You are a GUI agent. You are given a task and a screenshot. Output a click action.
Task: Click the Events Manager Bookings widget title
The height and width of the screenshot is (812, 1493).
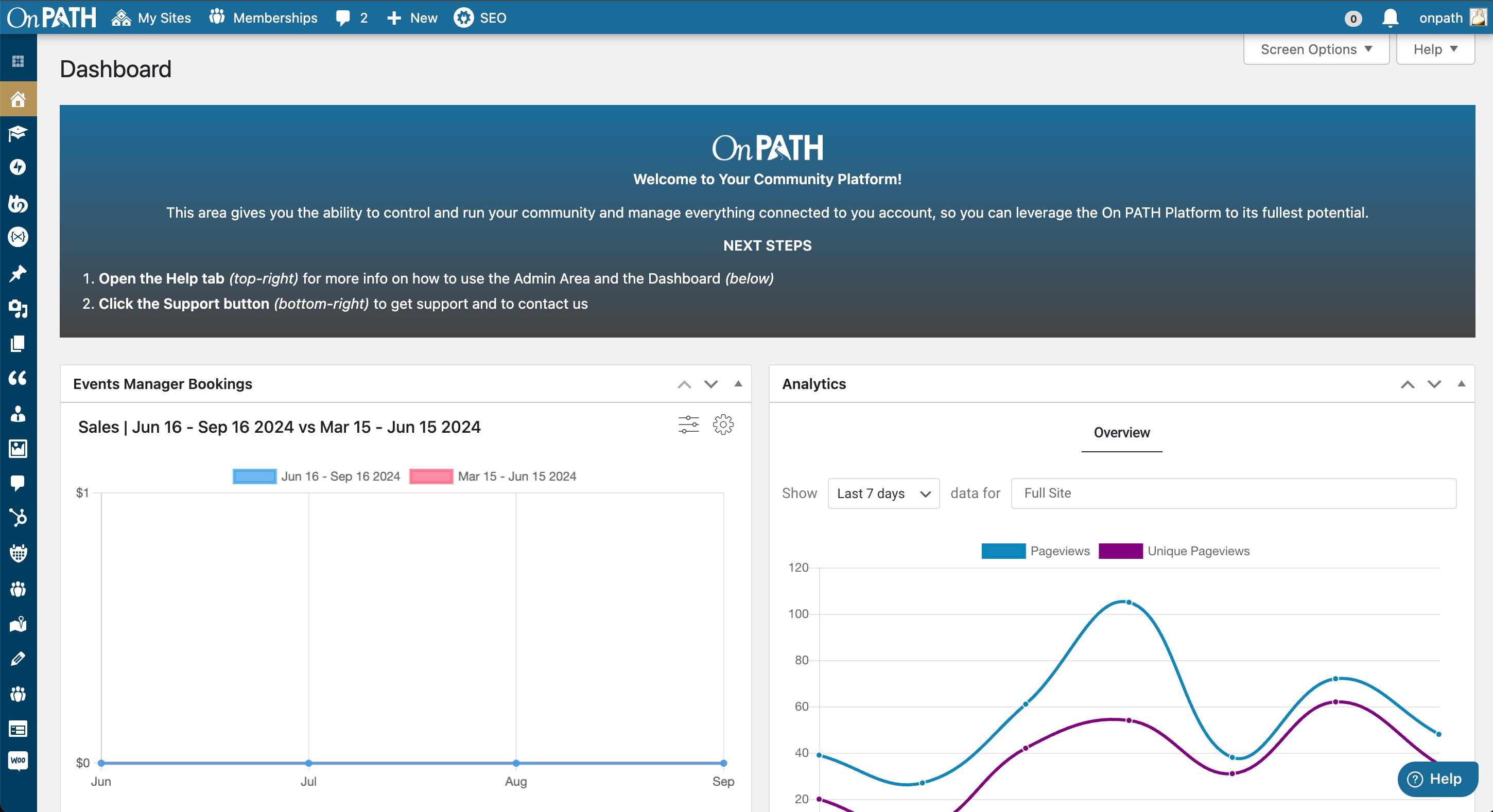pyautogui.click(x=162, y=384)
